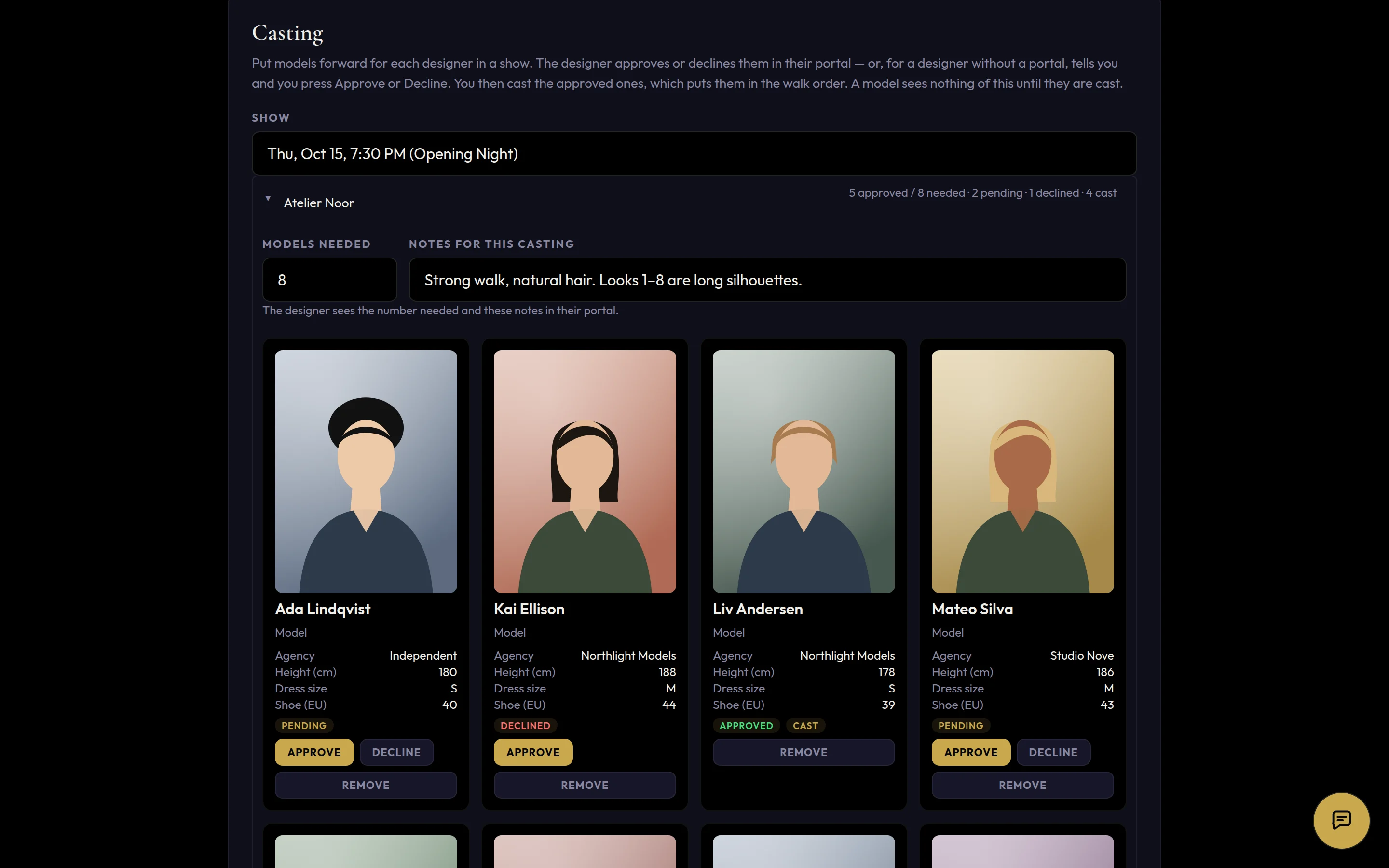The image size is (1389, 868).
Task: Click Kai Ellison's DECLINED status badge
Action: [525, 726]
